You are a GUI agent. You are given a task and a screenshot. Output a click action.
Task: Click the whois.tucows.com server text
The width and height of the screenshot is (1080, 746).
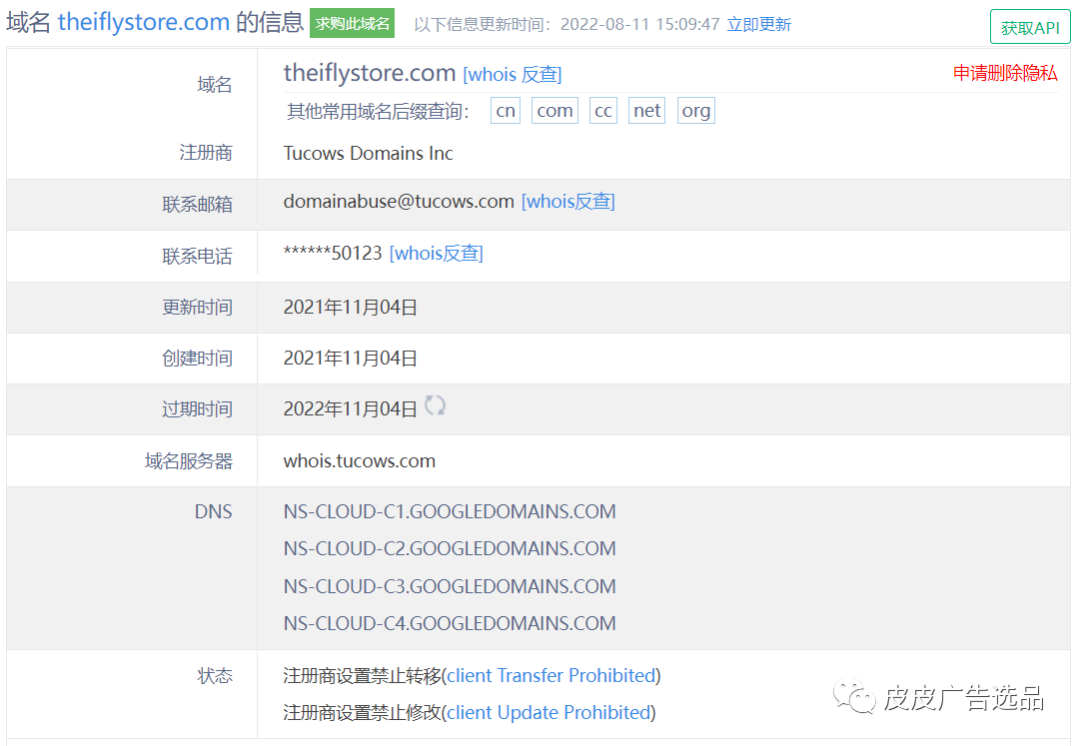click(x=360, y=461)
